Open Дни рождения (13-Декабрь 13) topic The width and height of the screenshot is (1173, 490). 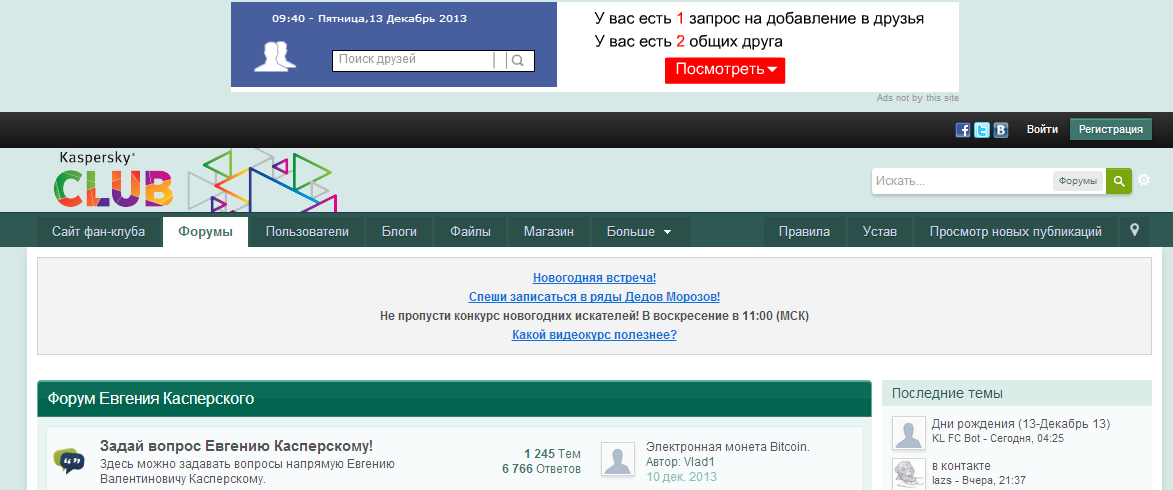point(1020,423)
